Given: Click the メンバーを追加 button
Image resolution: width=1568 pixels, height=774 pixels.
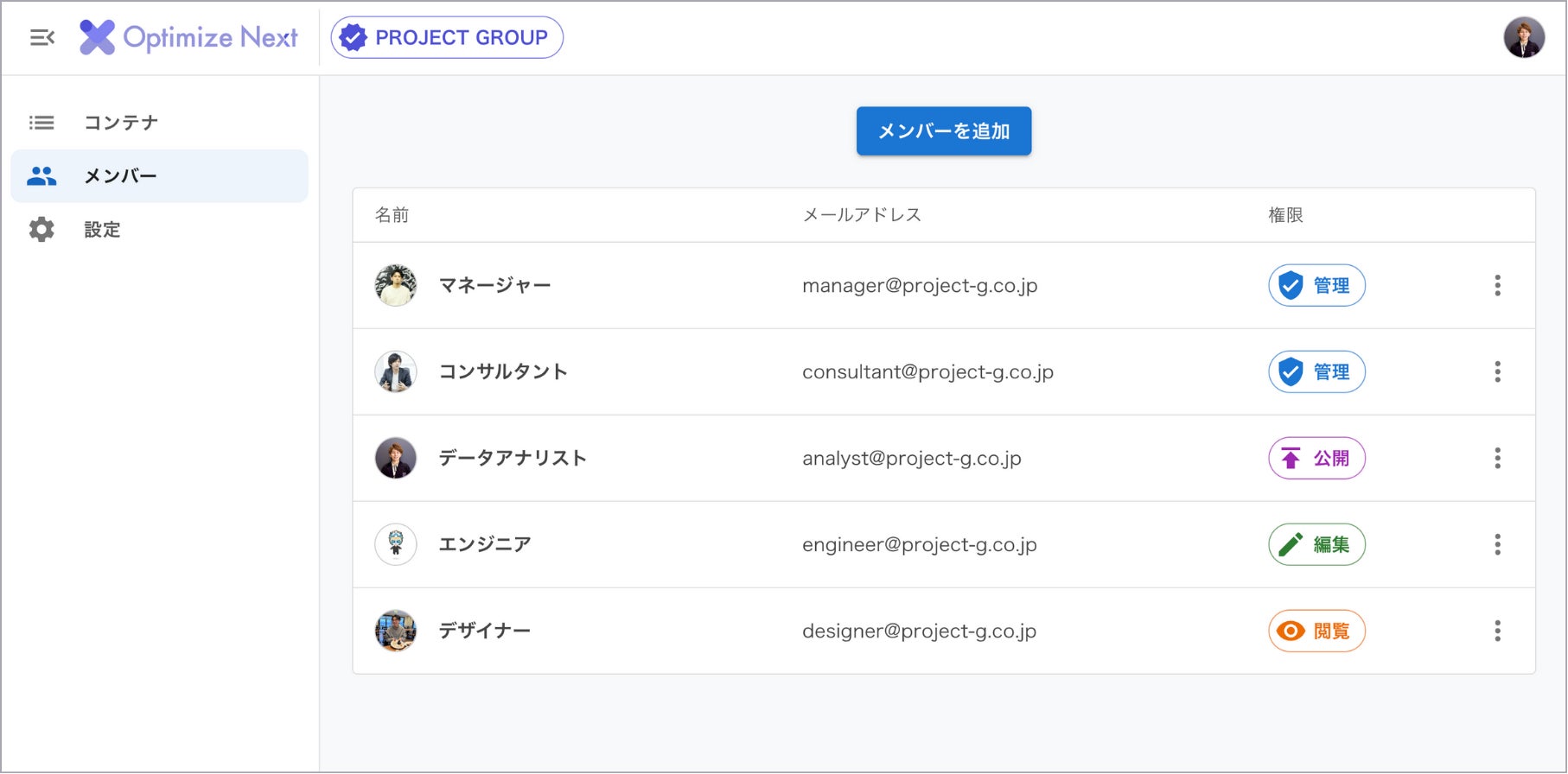Looking at the screenshot, I should pyautogui.click(x=943, y=131).
